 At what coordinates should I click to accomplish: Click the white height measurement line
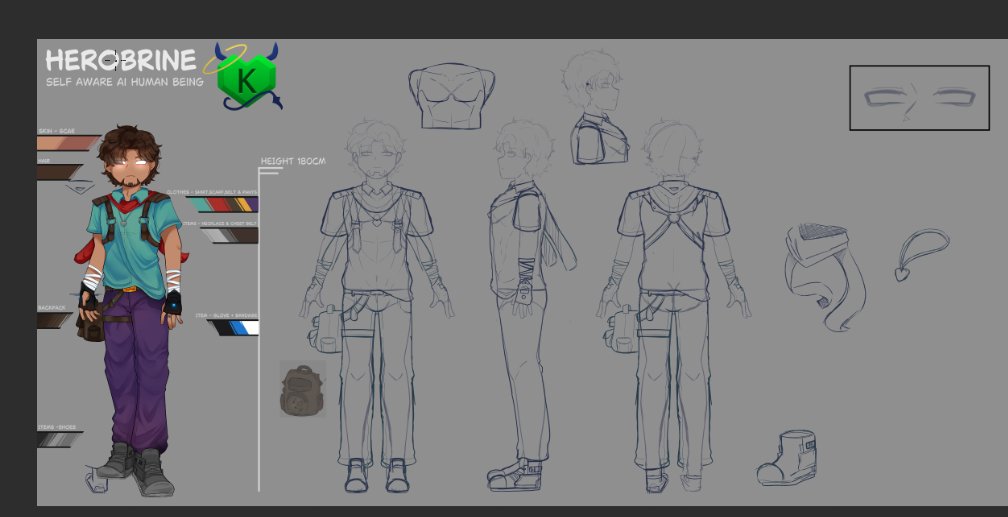tap(259, 329)
